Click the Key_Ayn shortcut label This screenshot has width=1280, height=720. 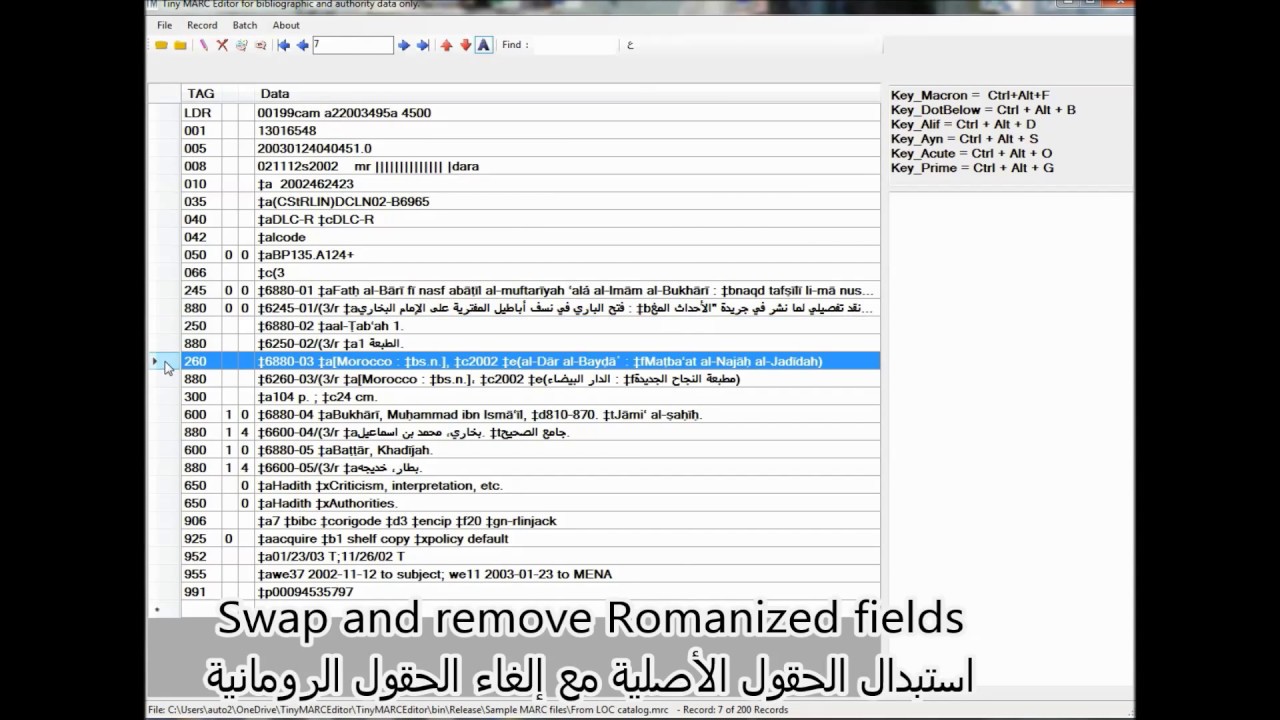click(964, 139)
